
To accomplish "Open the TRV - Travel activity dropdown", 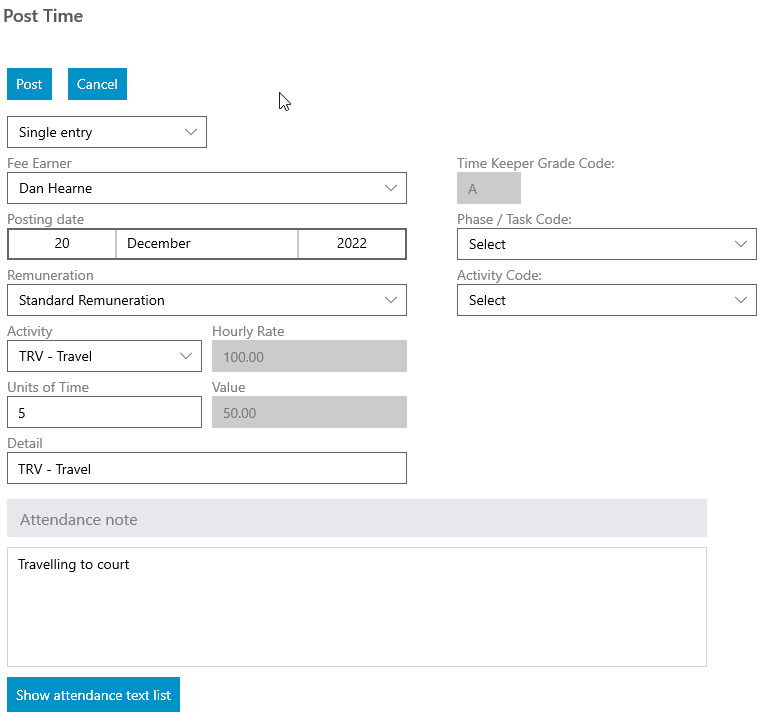I will click(x=104, y=356).
